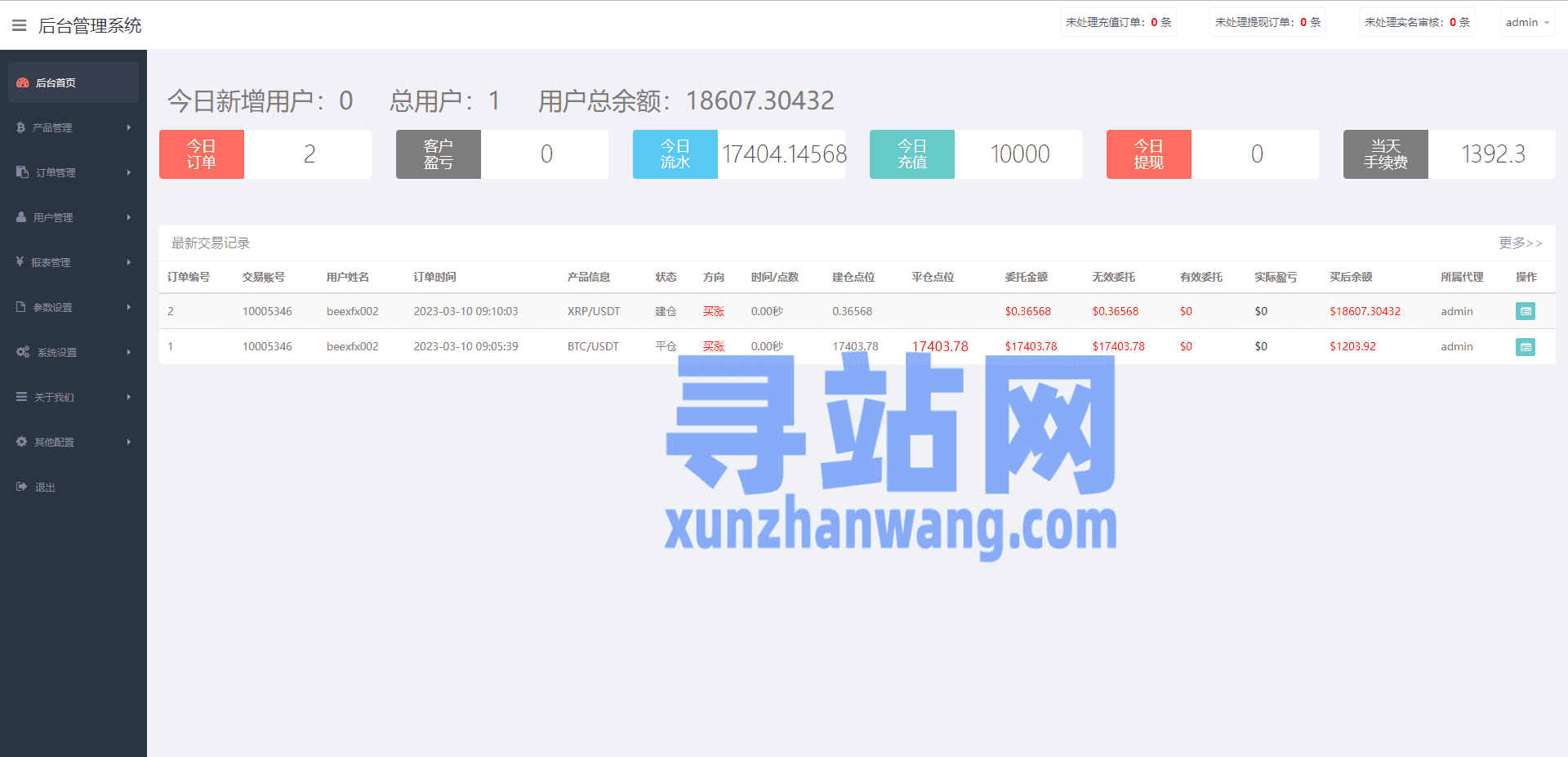Expand 订单管理 submenu arrow
Image resolution: width=1568 pixels, height=757 pixels.
point(129,172)
